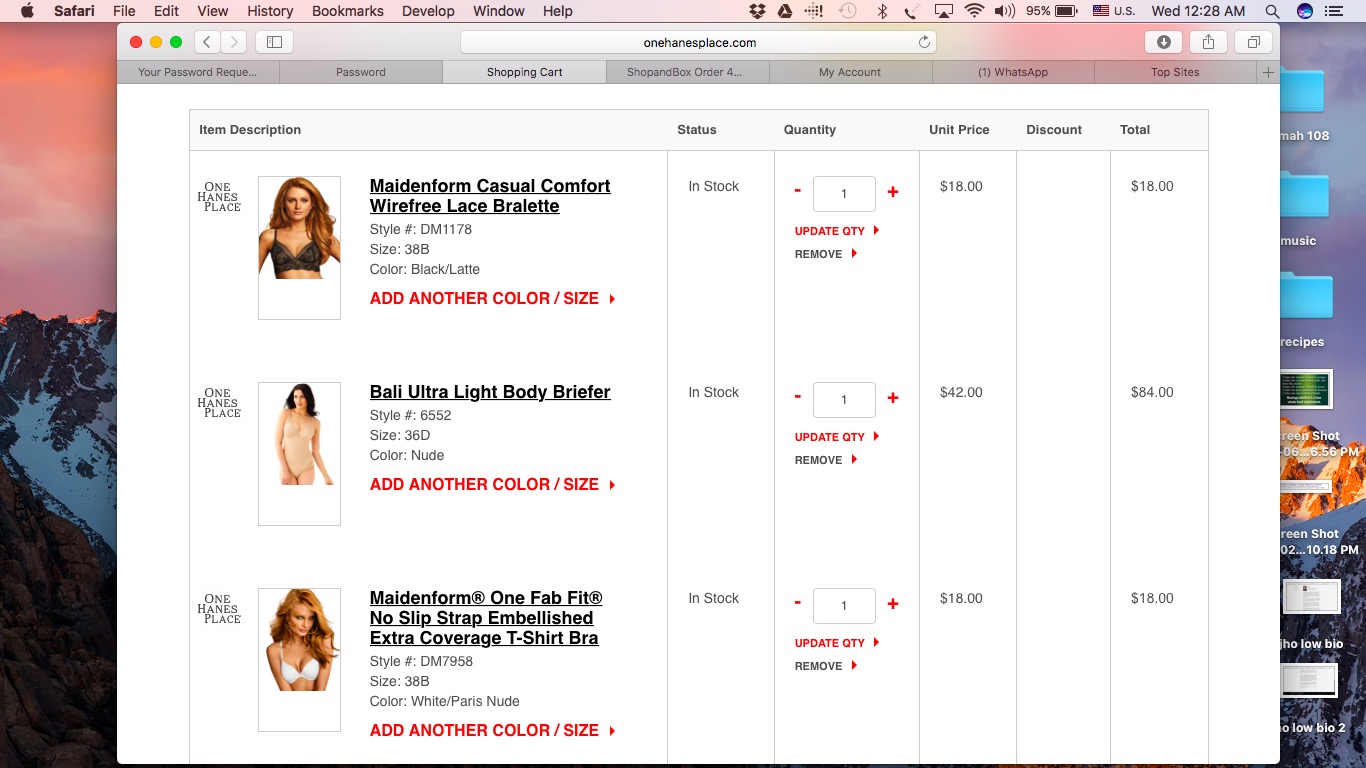Switch to the ShopandBox Order tab
The height and width of the screenshot is (768, 1366).
[x=687, y=72]
